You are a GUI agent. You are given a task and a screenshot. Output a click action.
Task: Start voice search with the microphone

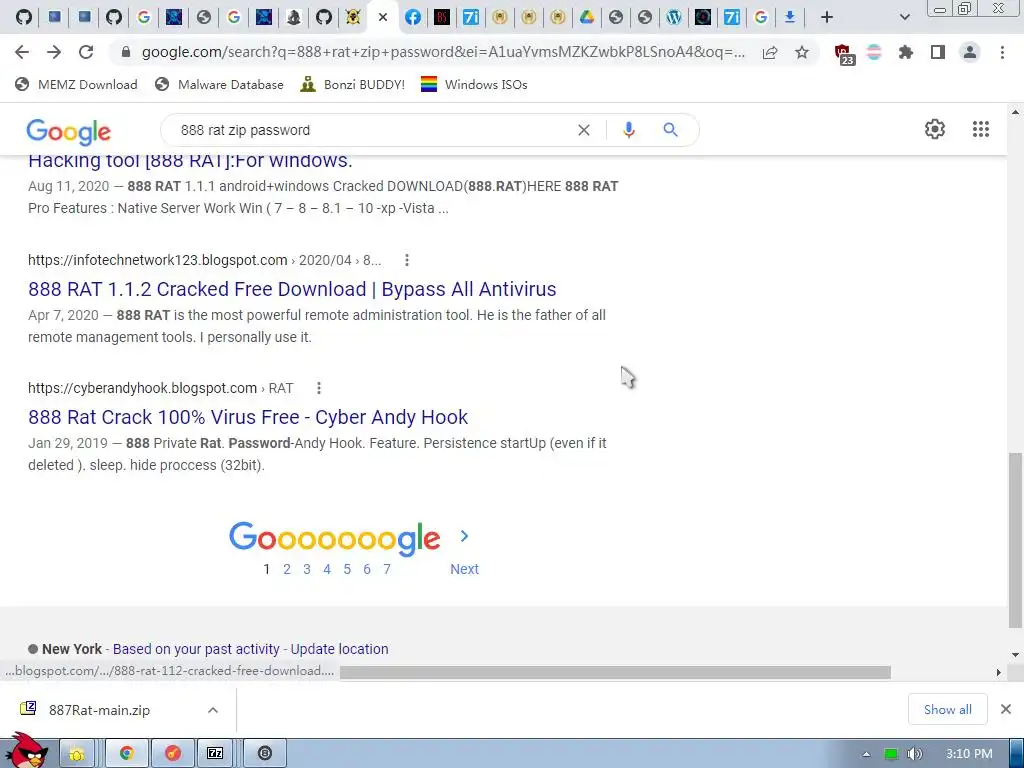pyautogui.click(x=628, y=130)
